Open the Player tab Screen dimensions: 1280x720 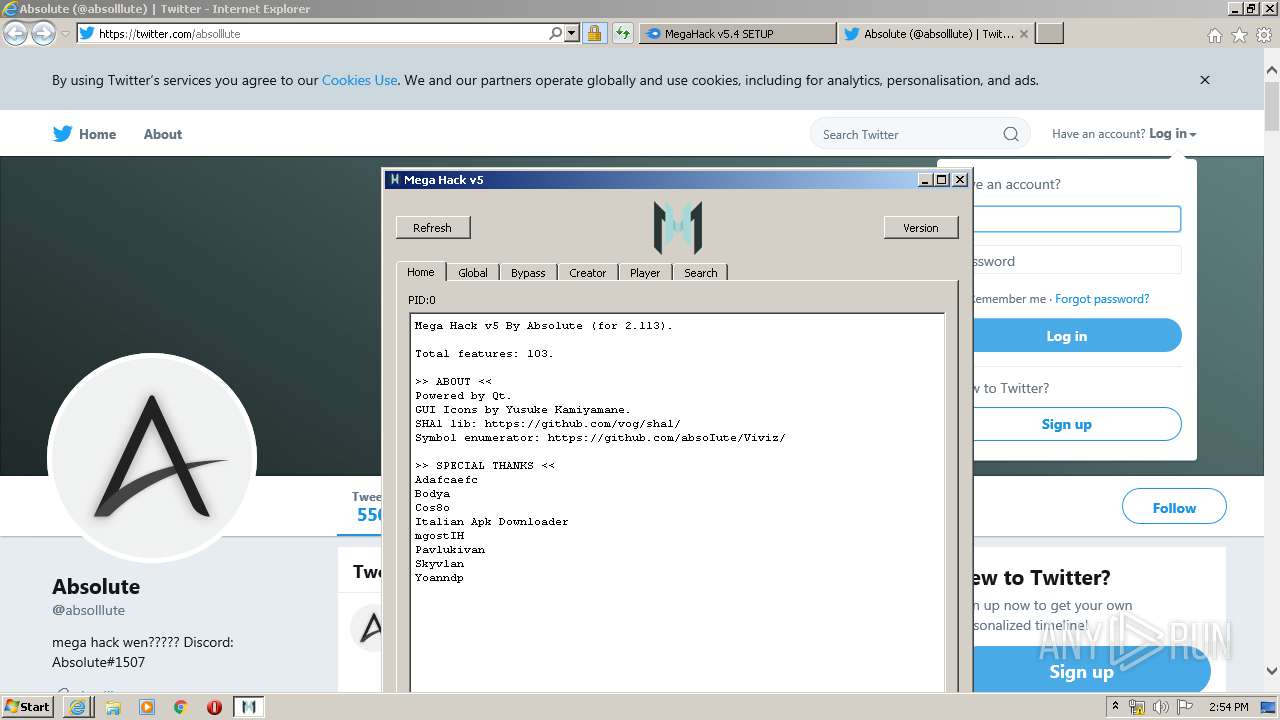pyautogui.click(x=645, y=272)
